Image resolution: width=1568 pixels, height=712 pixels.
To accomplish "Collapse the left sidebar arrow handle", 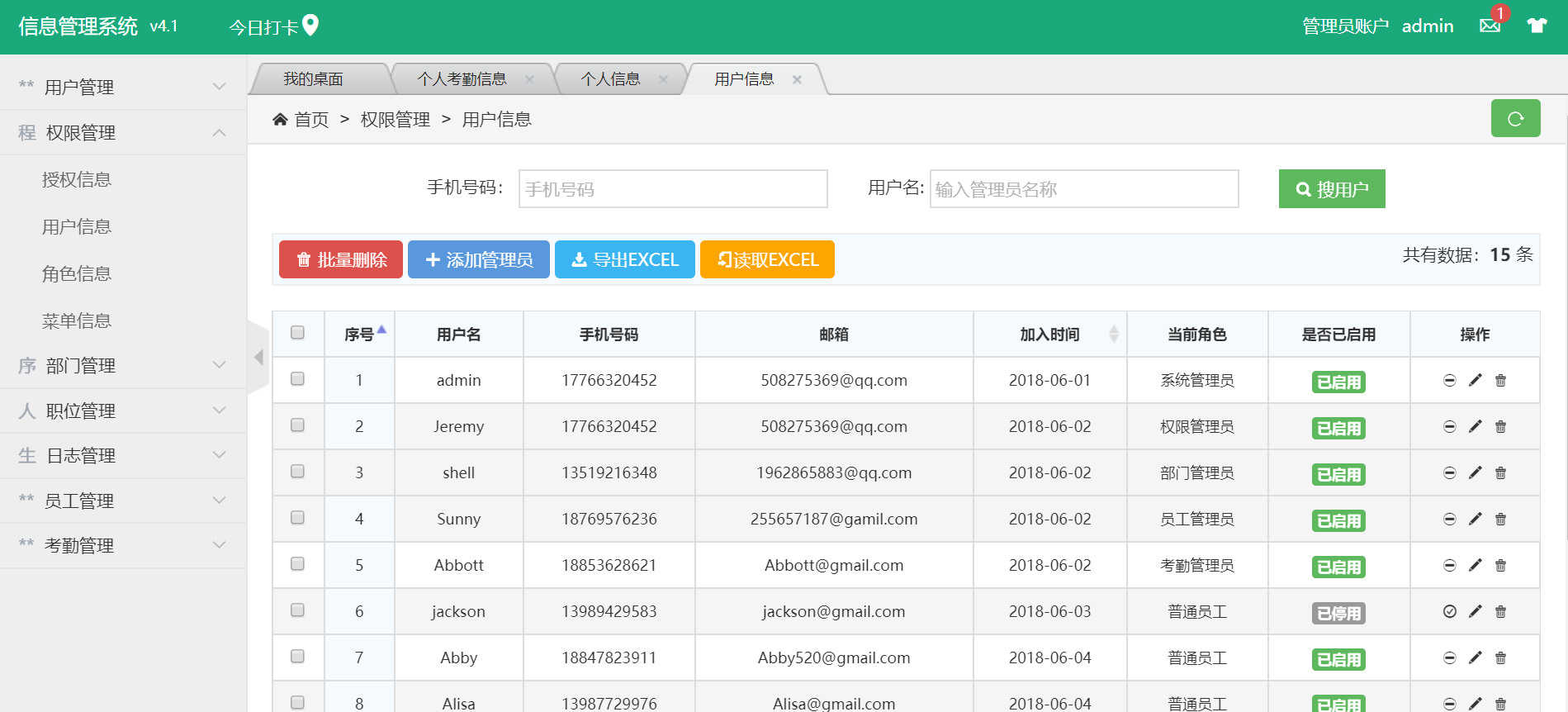I will click(x=258, y=357).
